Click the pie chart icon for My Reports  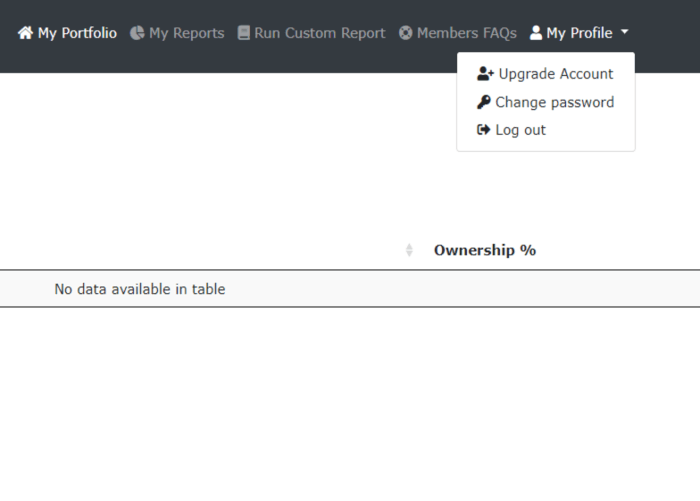pyautogui.click(x=137, y=33)
